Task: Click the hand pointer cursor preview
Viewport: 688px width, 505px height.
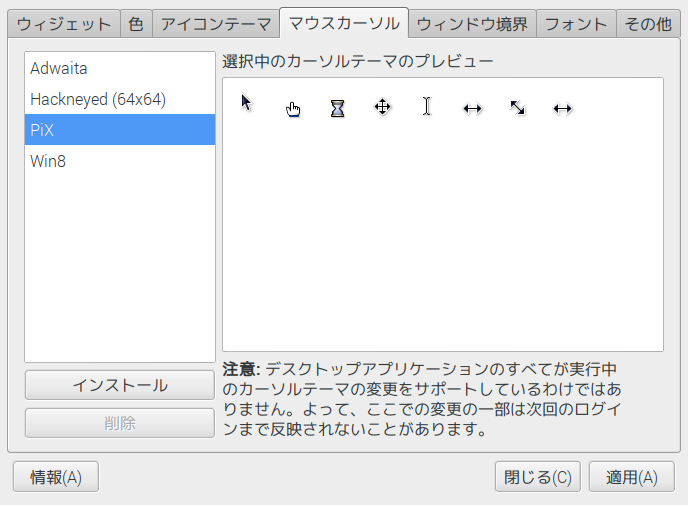Action: (293, 109)
